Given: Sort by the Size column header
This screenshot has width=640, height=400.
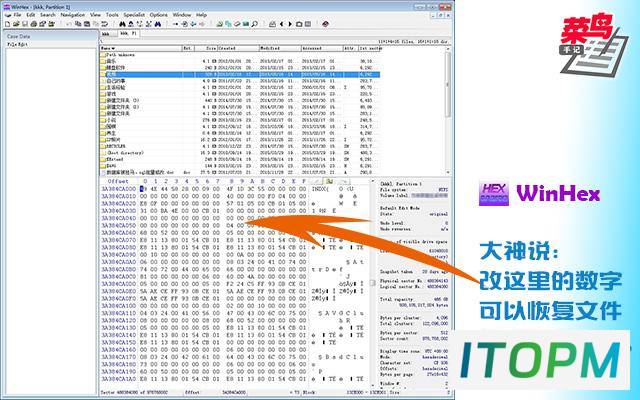Looking at the screenshot, I should 206,48.
